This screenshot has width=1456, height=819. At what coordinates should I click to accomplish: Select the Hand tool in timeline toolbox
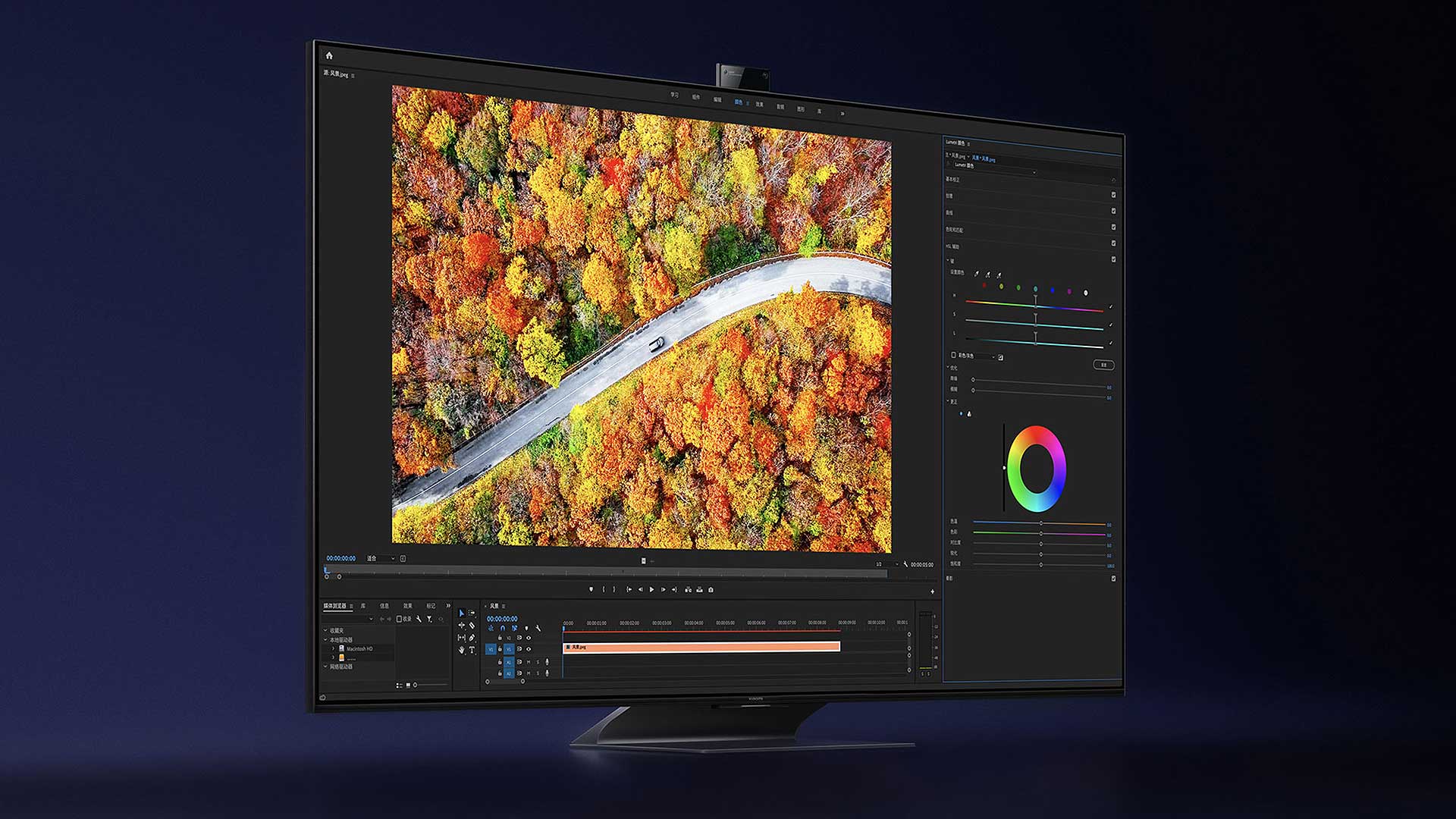[x=461, y=650]
